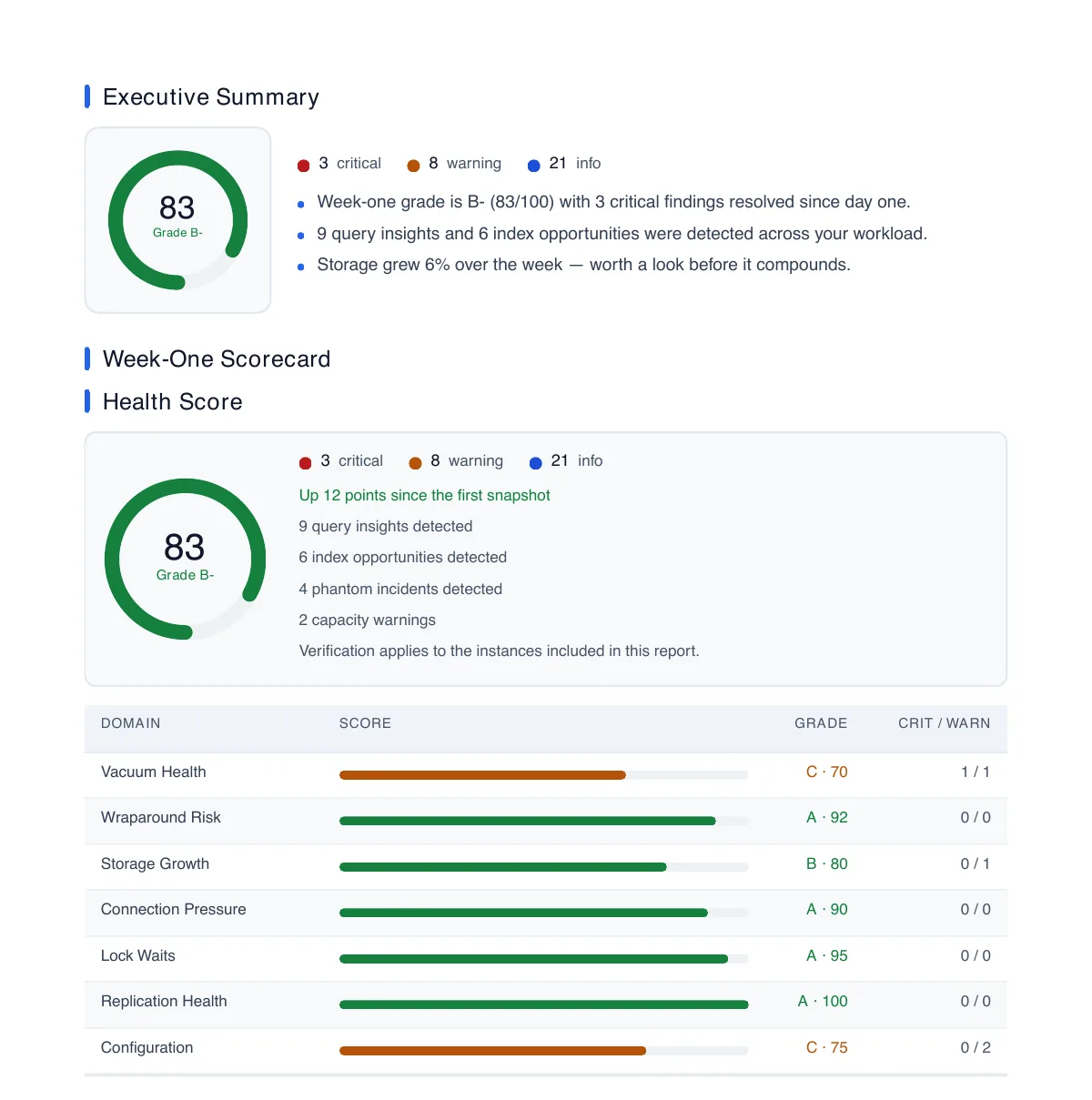Click the 'A · 90' grade
This screenshot has height=1100, width=1092.
click(x=826, y=909)
